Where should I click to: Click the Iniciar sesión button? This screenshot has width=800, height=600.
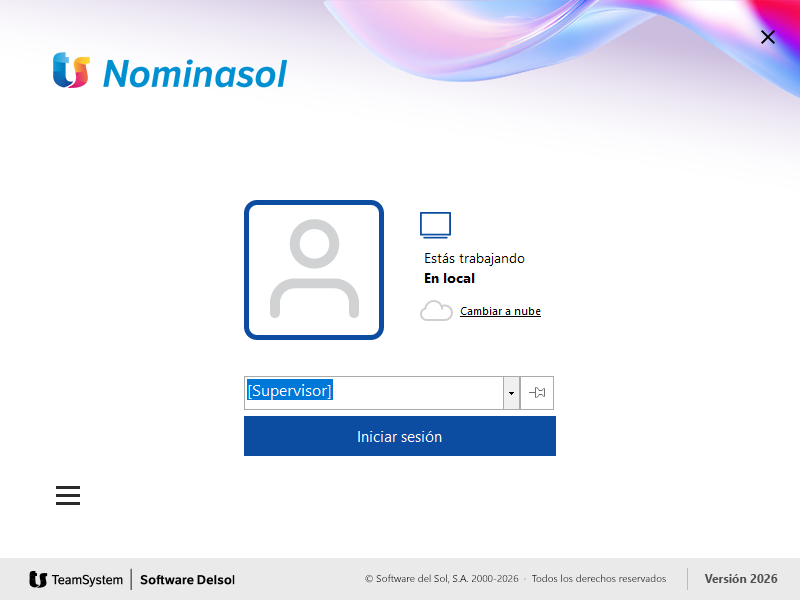pyautogui.click(x=399, y=436)
